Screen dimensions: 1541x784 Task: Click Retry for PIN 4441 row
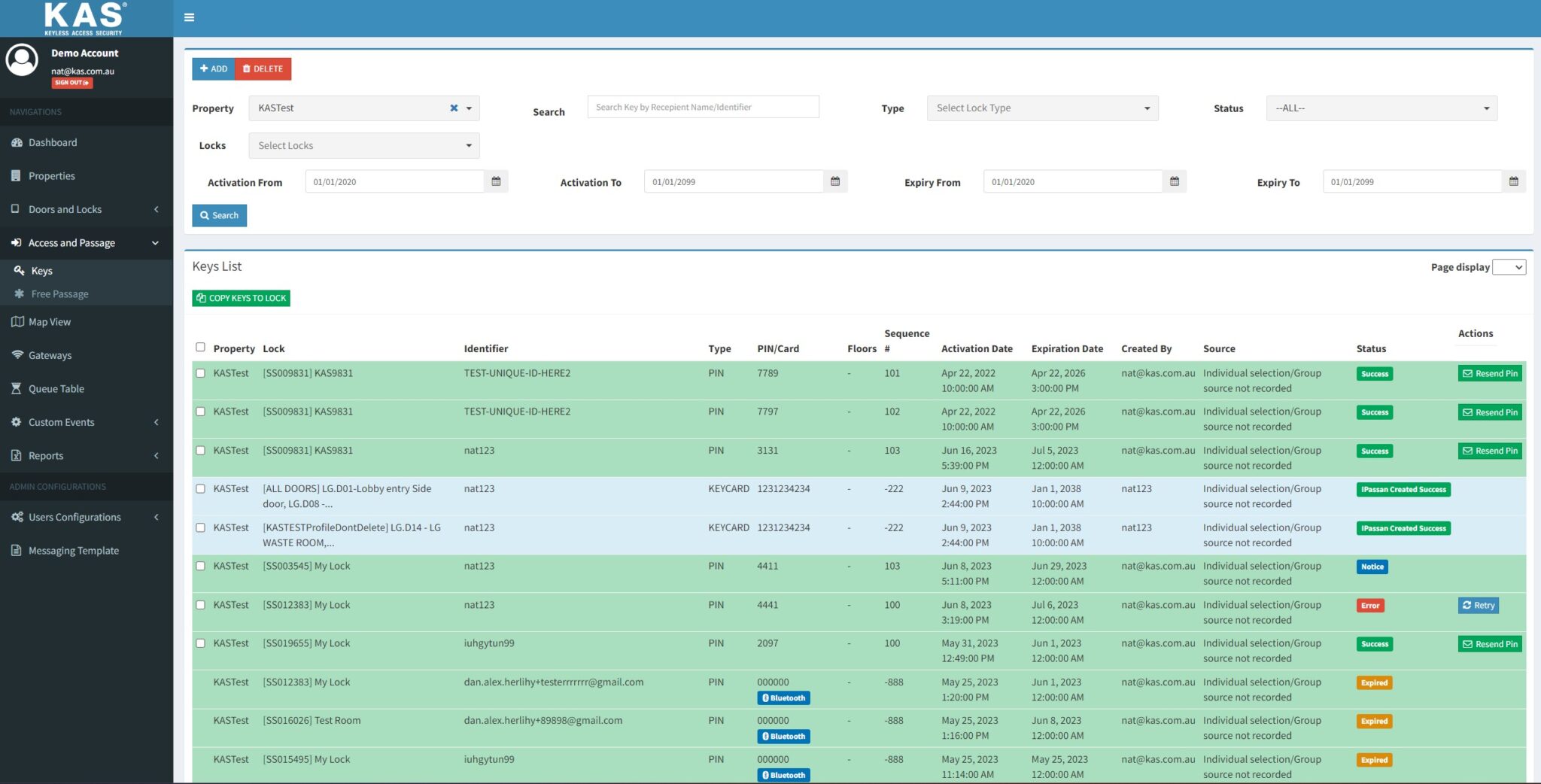point(1479,605)
